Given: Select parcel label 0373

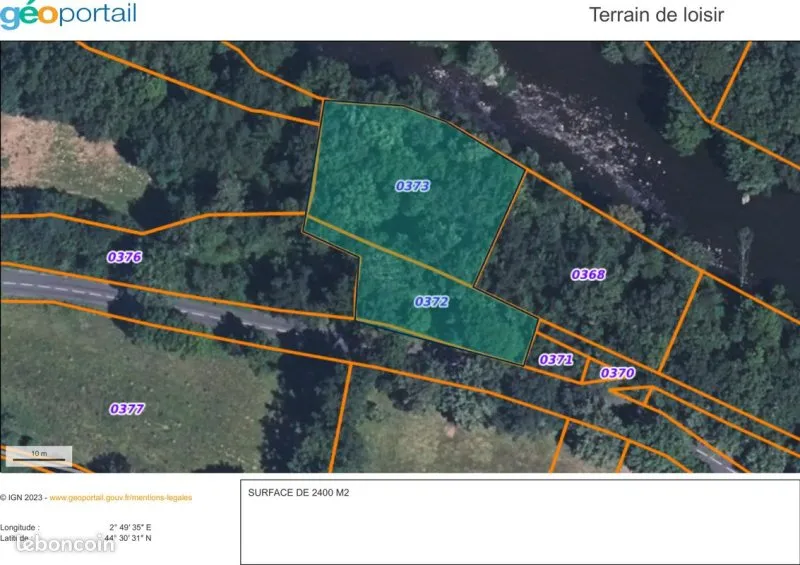Looking at the screenshot, I should point(412,186).
